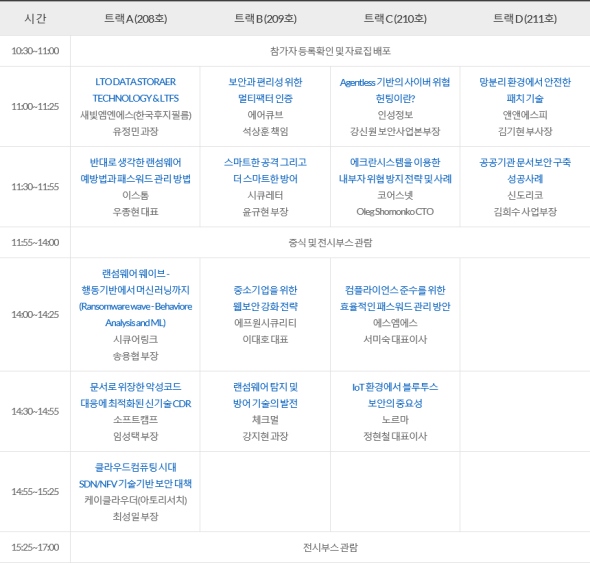Image resolution: width=590 pixels, height=563 pixels.
Task: Open the 랜섬웨어 탐지 및 방어 기술의 발전 link
Action: pyautogui.click(x=265, y=395)
